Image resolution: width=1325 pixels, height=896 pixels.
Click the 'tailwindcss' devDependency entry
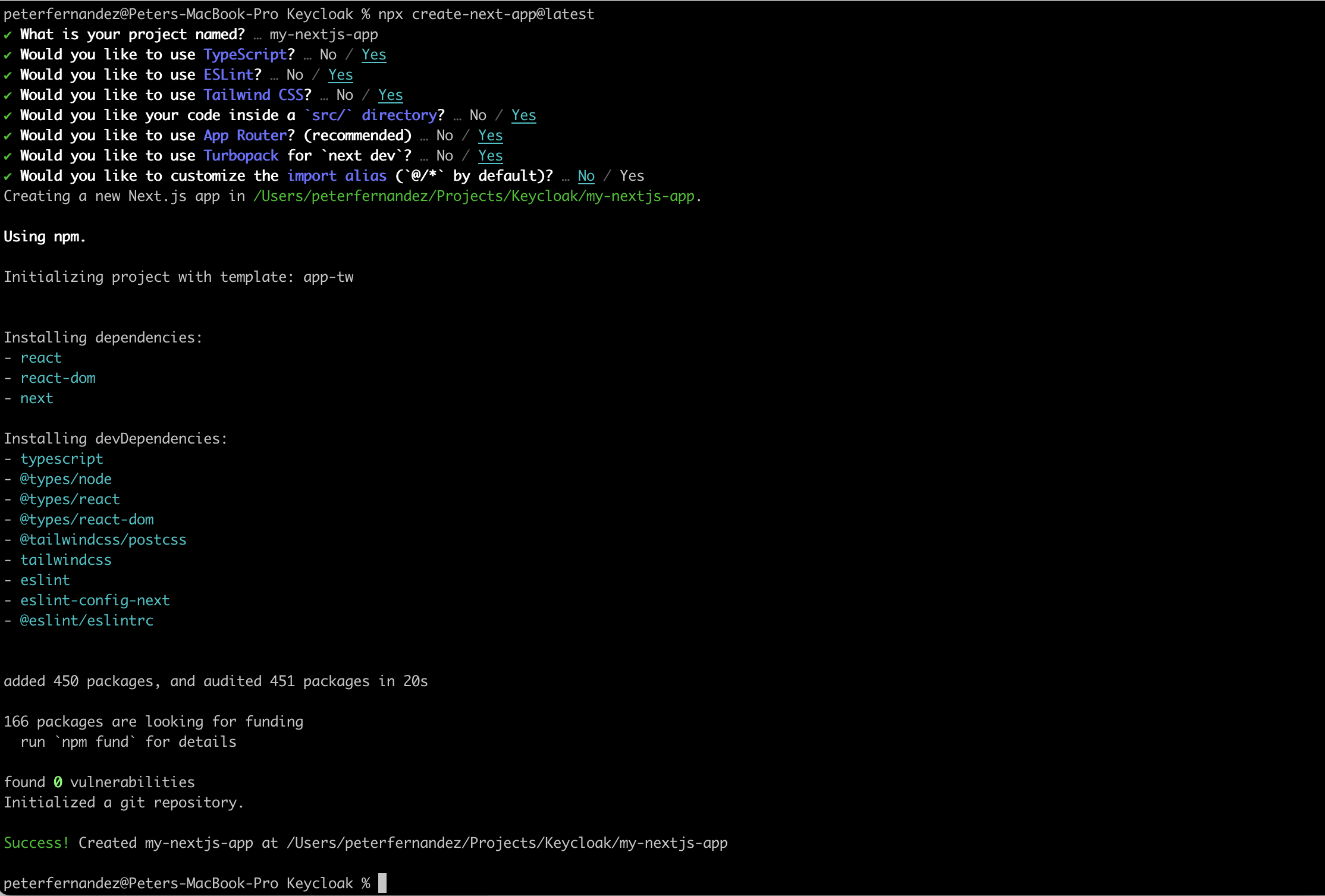point(65,560)
